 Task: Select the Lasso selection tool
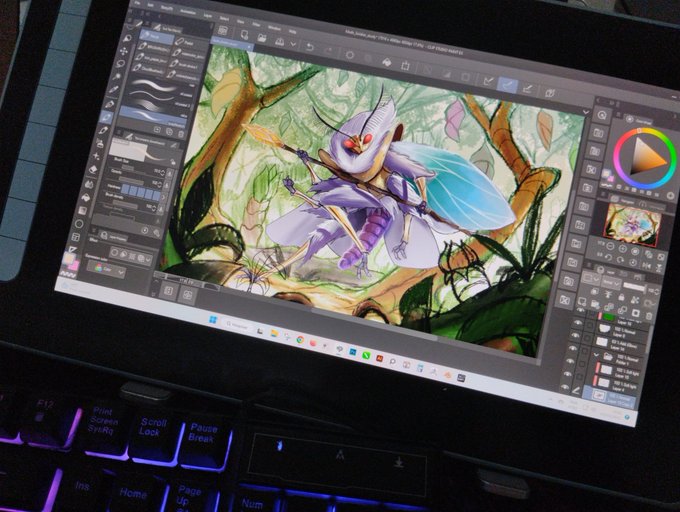121,64
